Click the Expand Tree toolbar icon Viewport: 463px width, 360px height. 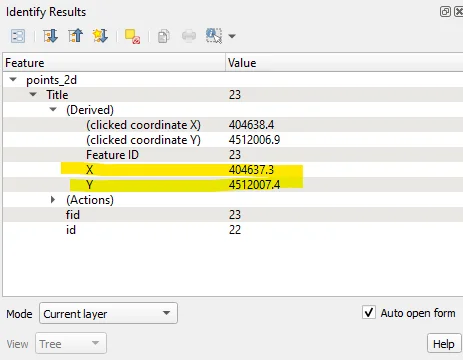coord(51,36)
